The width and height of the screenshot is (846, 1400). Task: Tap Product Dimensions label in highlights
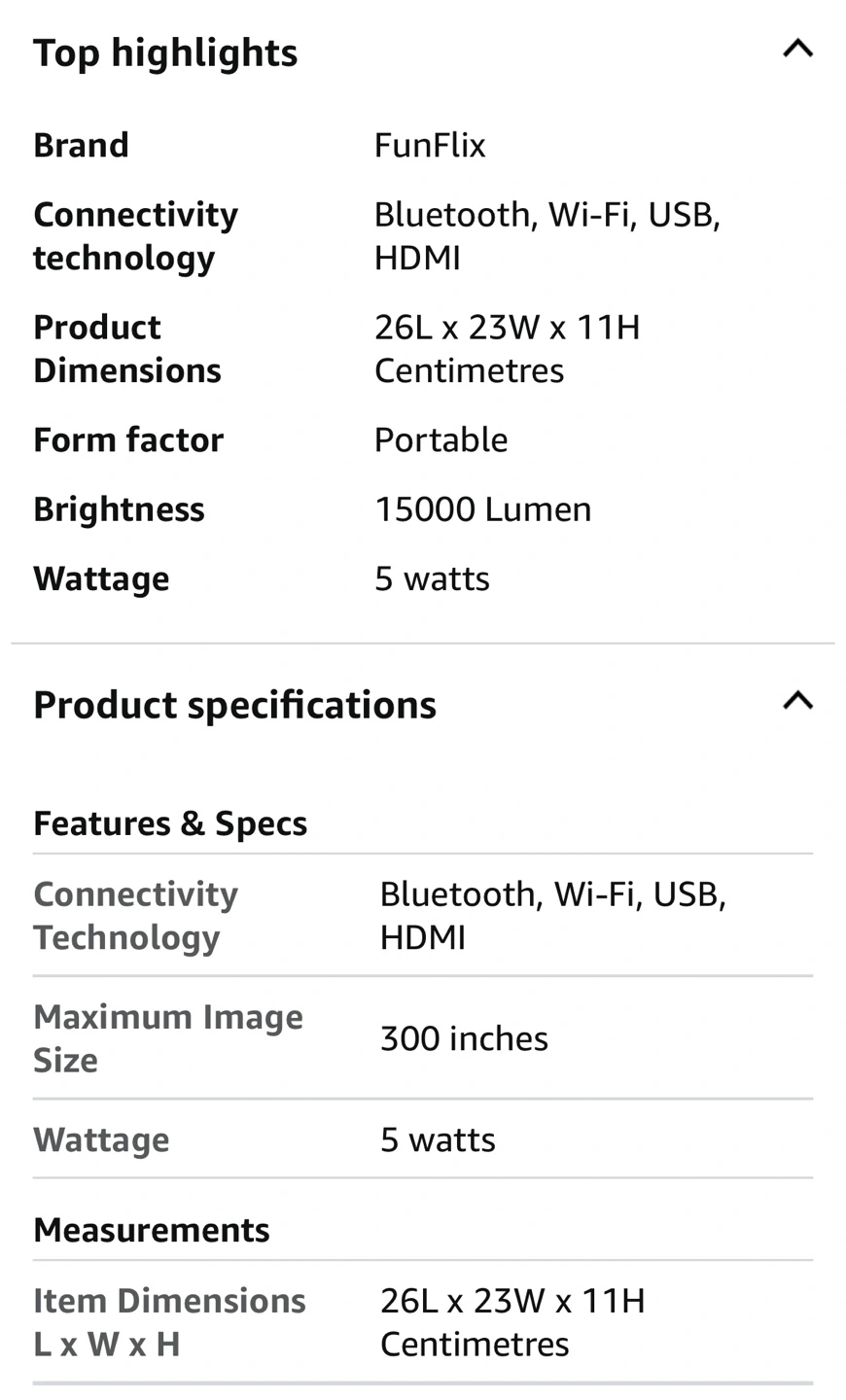click(127, 349)
